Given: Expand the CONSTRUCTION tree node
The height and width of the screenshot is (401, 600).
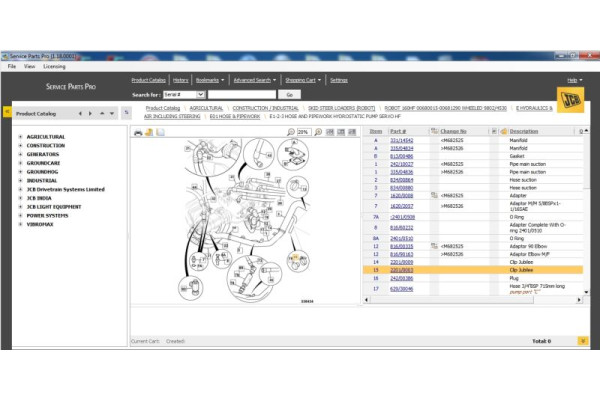Looking at the screenshot, I should pyautogui.click(x=20, y=145).
